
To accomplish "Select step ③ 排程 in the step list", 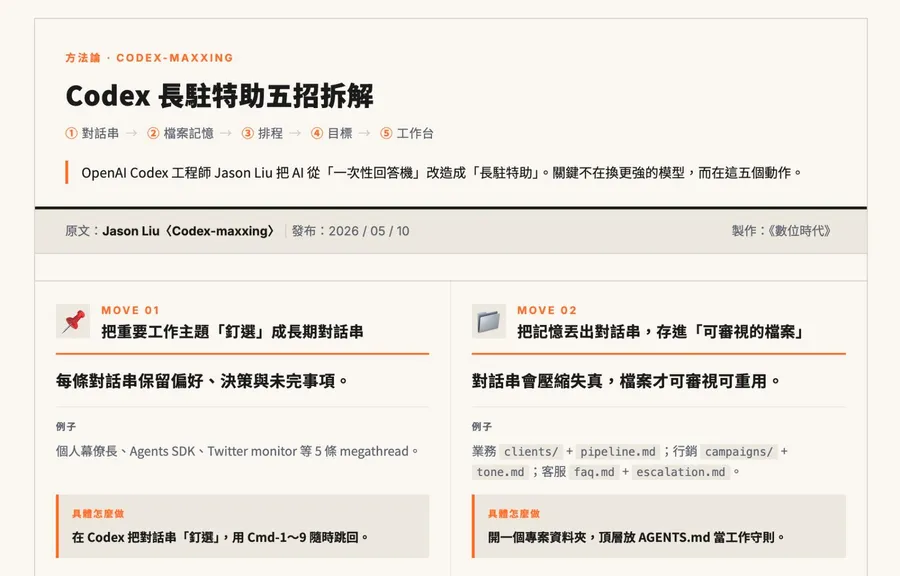I will (x=262, y=133).
